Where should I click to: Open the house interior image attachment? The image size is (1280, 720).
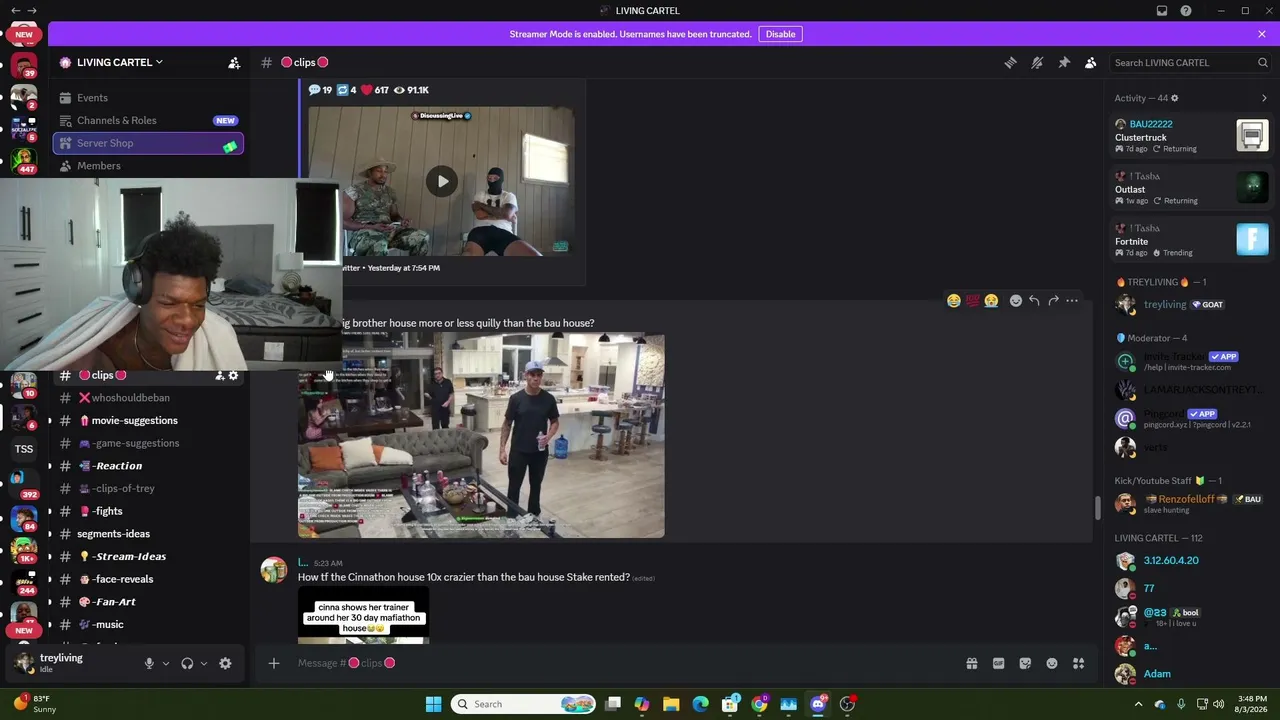pyautogui.click(x=481, y=436)
